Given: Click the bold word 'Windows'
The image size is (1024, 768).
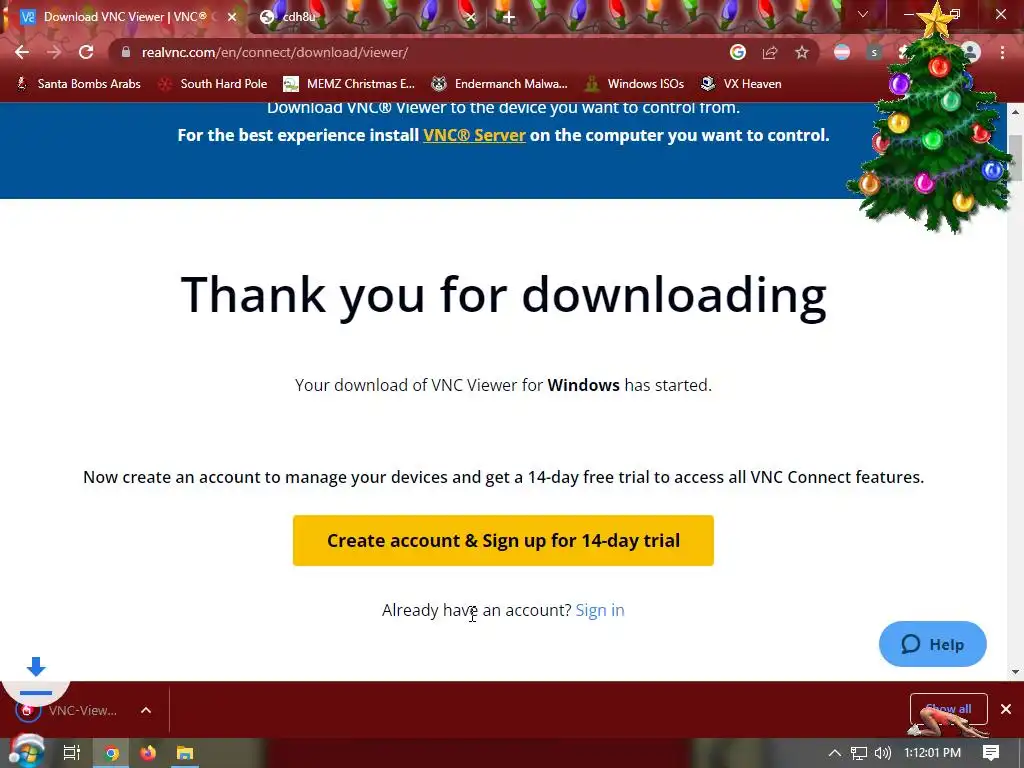Looking at the screenshot, I should coord(583,385).
